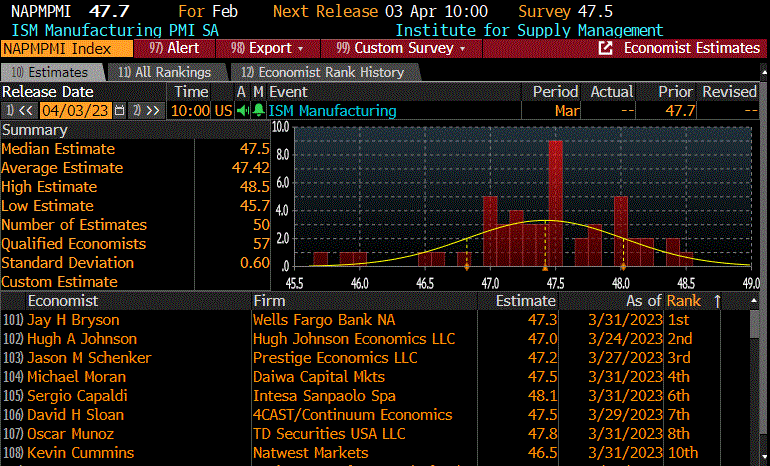
Task: Switch to the Estimates tab
Action: (x=50, y=72)
